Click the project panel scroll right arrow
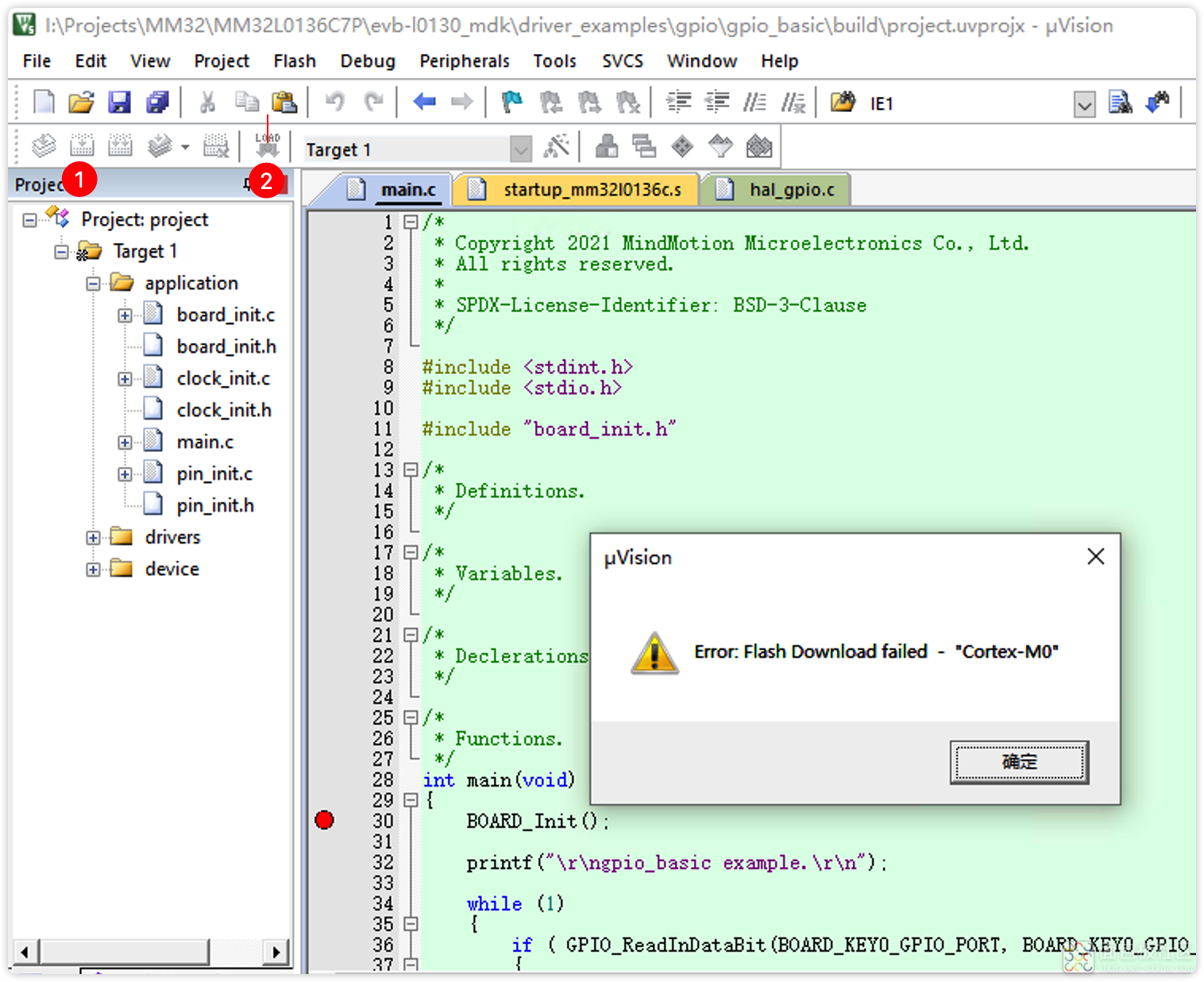Image resolution: width=1204 pixels, height=982 pixels. pyautogui.click(x=276, y=952)
